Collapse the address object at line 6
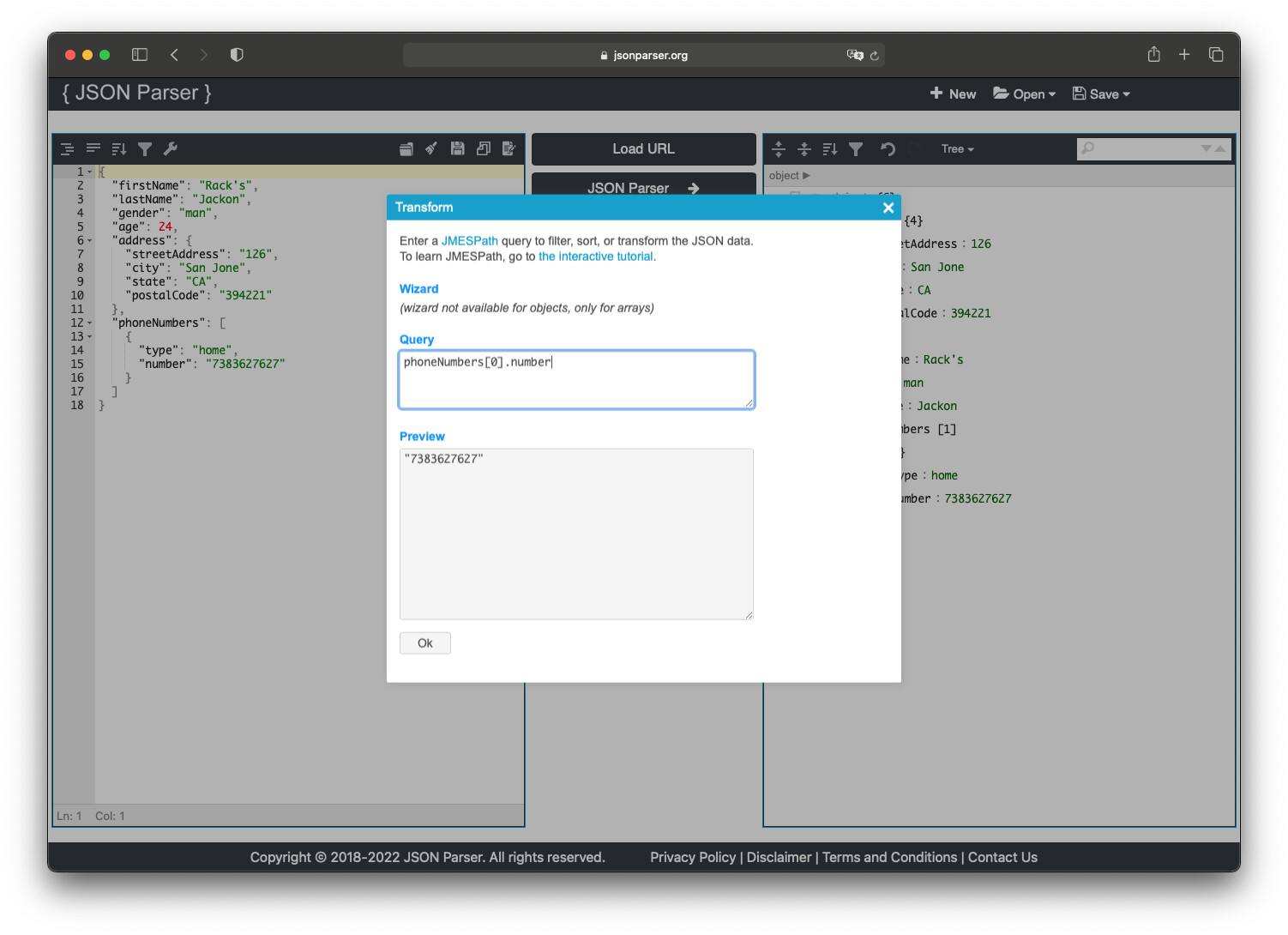The height and width of the screenshot is (935, 1288). pos(89,240)
